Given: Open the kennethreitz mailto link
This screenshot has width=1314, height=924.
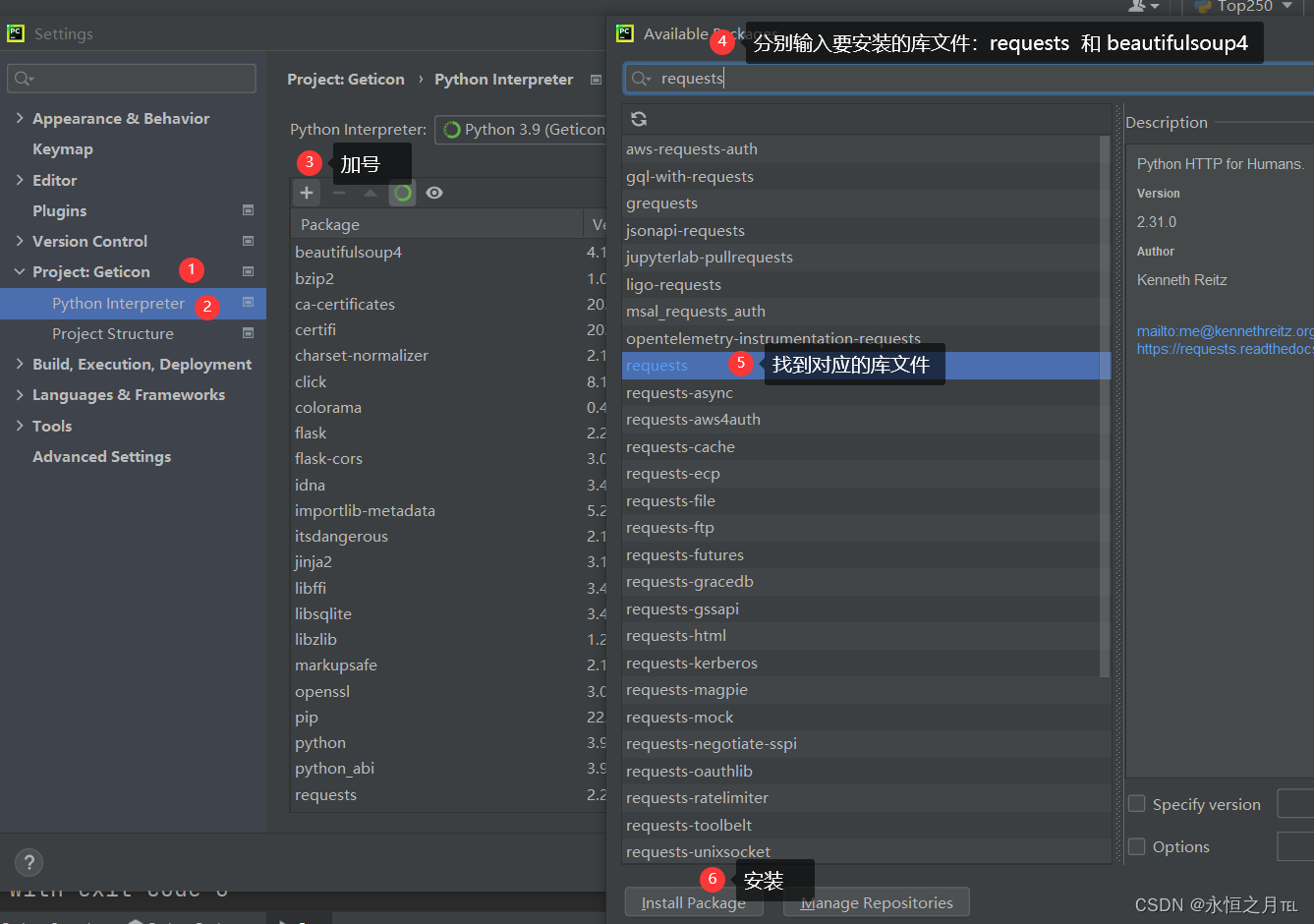Looking at the screenshot, I should (1225, 331).
